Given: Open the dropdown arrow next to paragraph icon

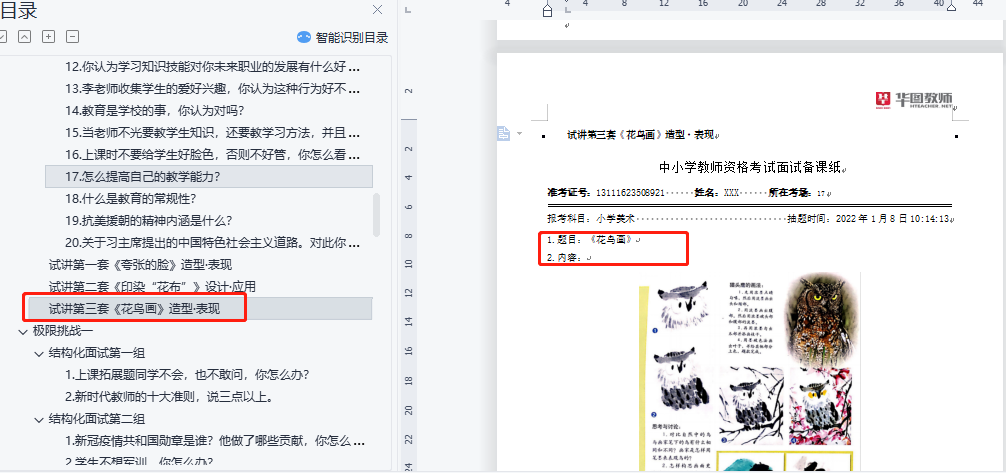Looking at the screenshot, I should tap(518, 134).
